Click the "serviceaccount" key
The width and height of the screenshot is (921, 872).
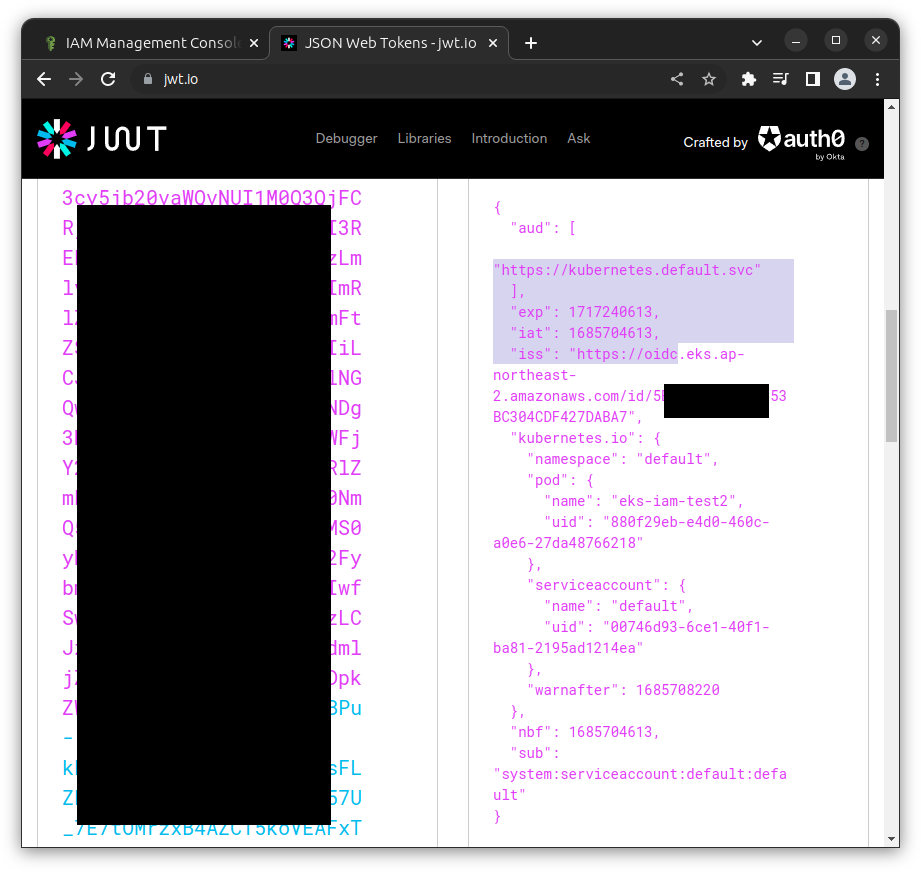(x=594, y=585)
